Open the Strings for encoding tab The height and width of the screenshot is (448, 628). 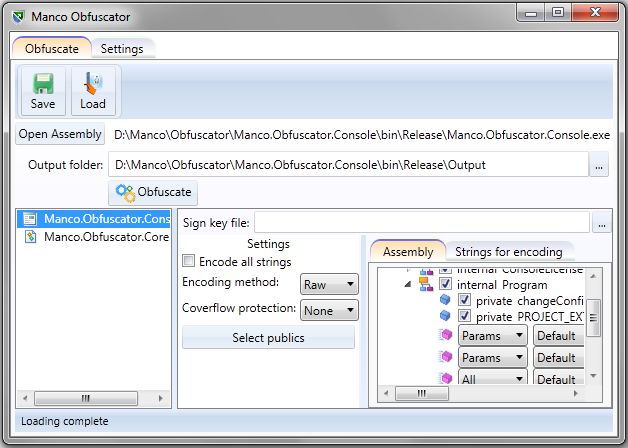(x=508, y=252)
